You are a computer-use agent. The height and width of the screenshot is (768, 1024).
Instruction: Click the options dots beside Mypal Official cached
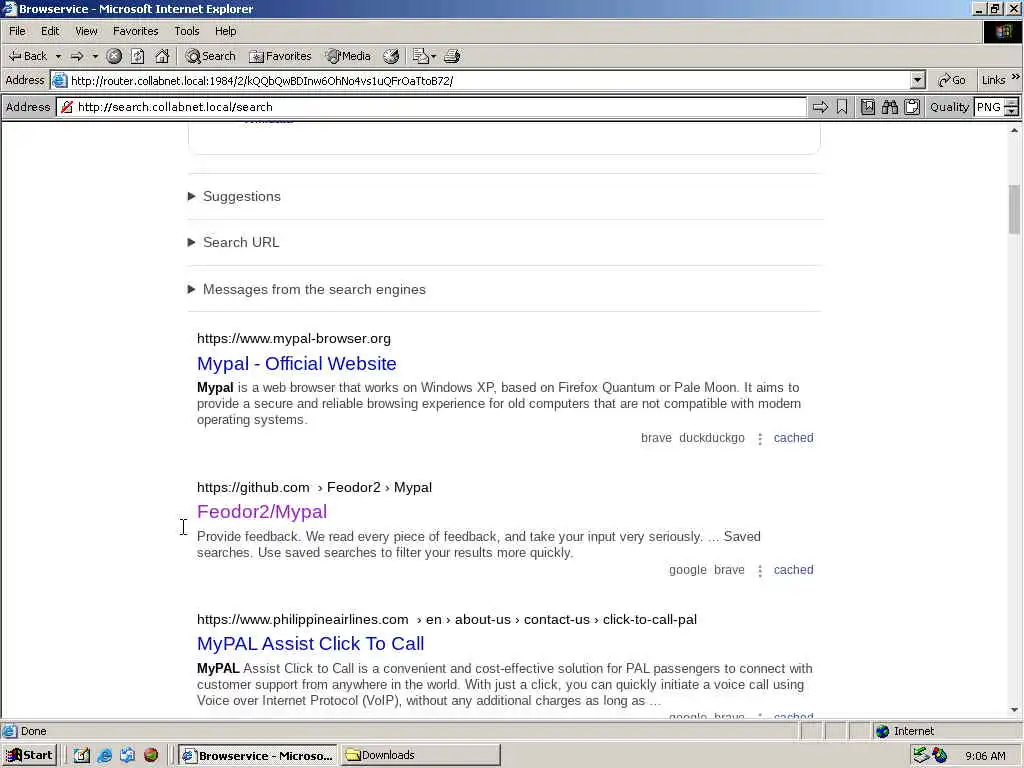tap(760, 439)
